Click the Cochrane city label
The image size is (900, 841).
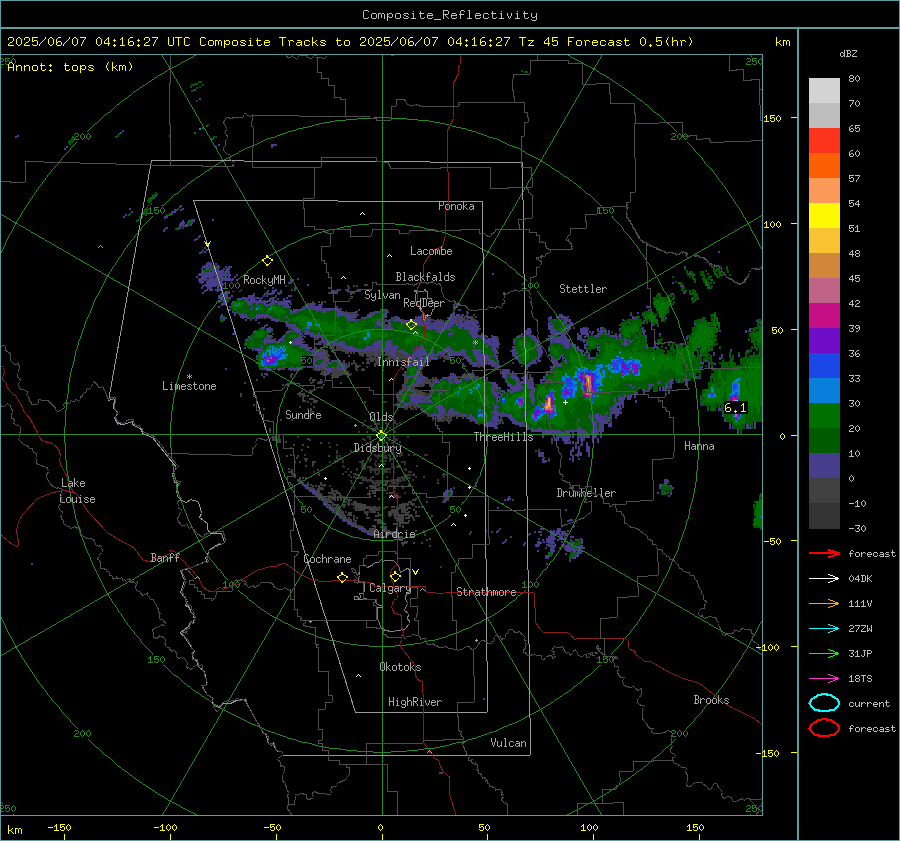(327, 559)
